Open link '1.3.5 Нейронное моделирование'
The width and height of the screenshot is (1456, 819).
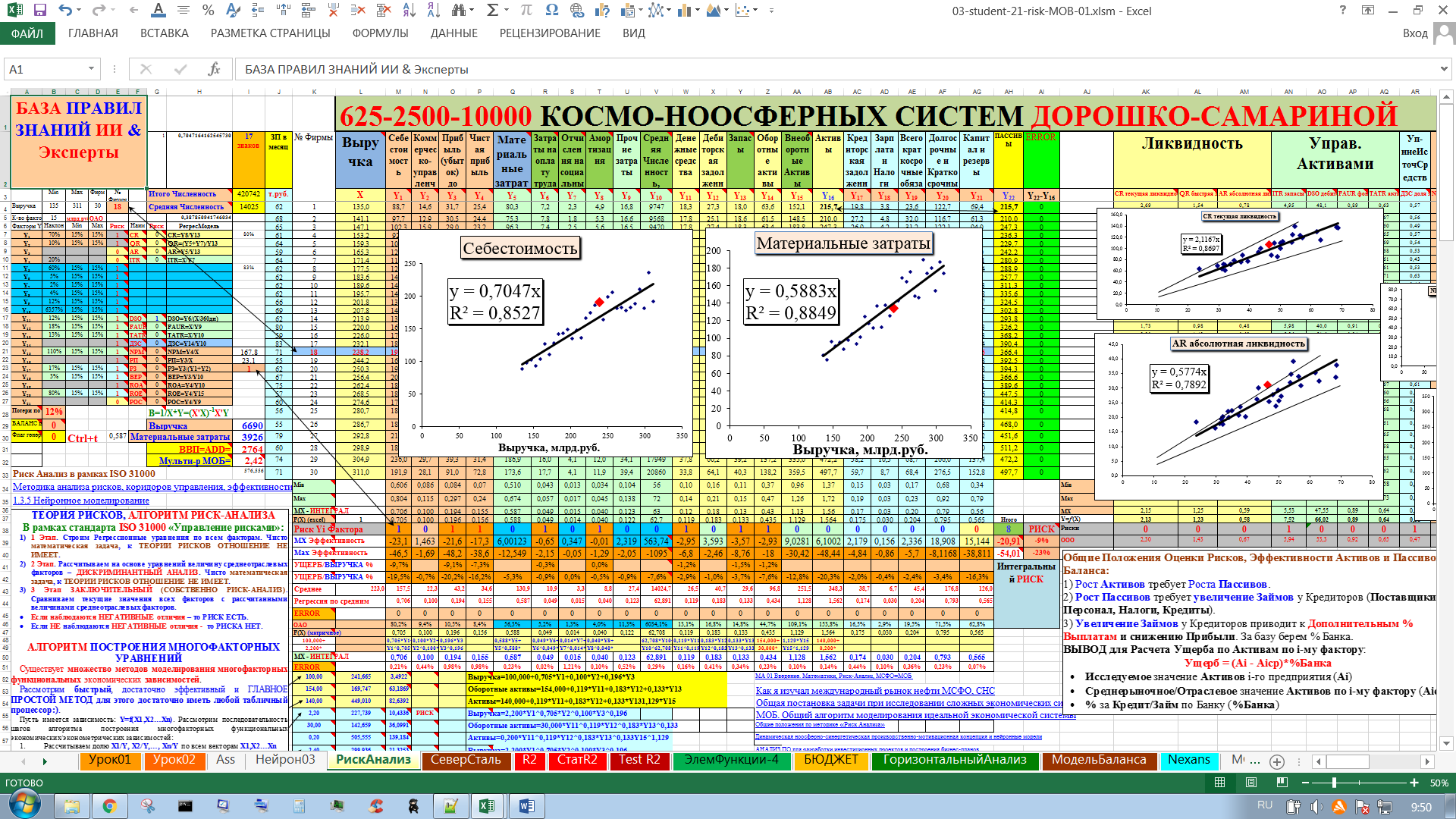pyautogui.click(x=80, y=500)
